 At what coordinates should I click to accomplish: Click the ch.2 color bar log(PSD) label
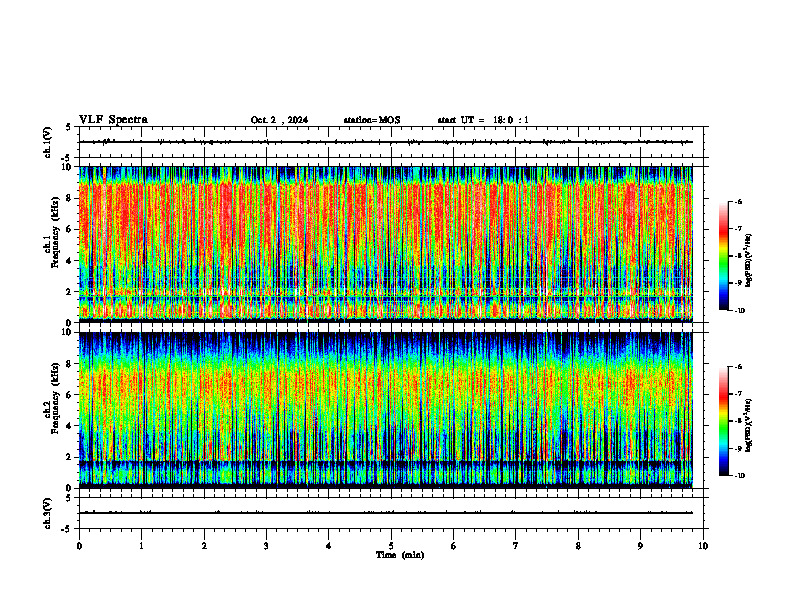click(749, 425)
